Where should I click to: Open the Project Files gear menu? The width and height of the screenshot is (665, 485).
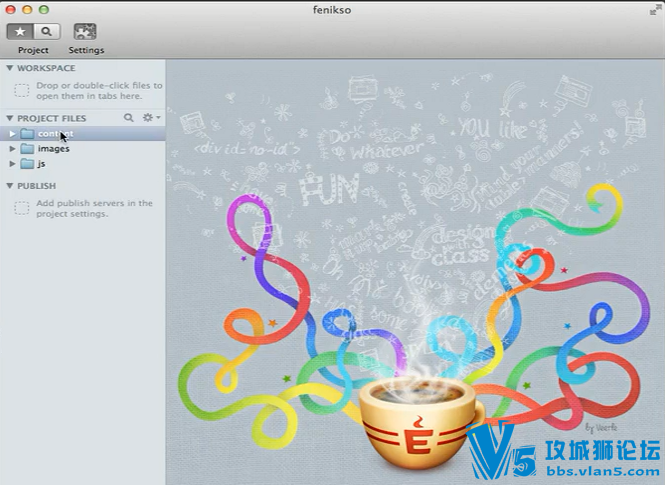(151, 117)
